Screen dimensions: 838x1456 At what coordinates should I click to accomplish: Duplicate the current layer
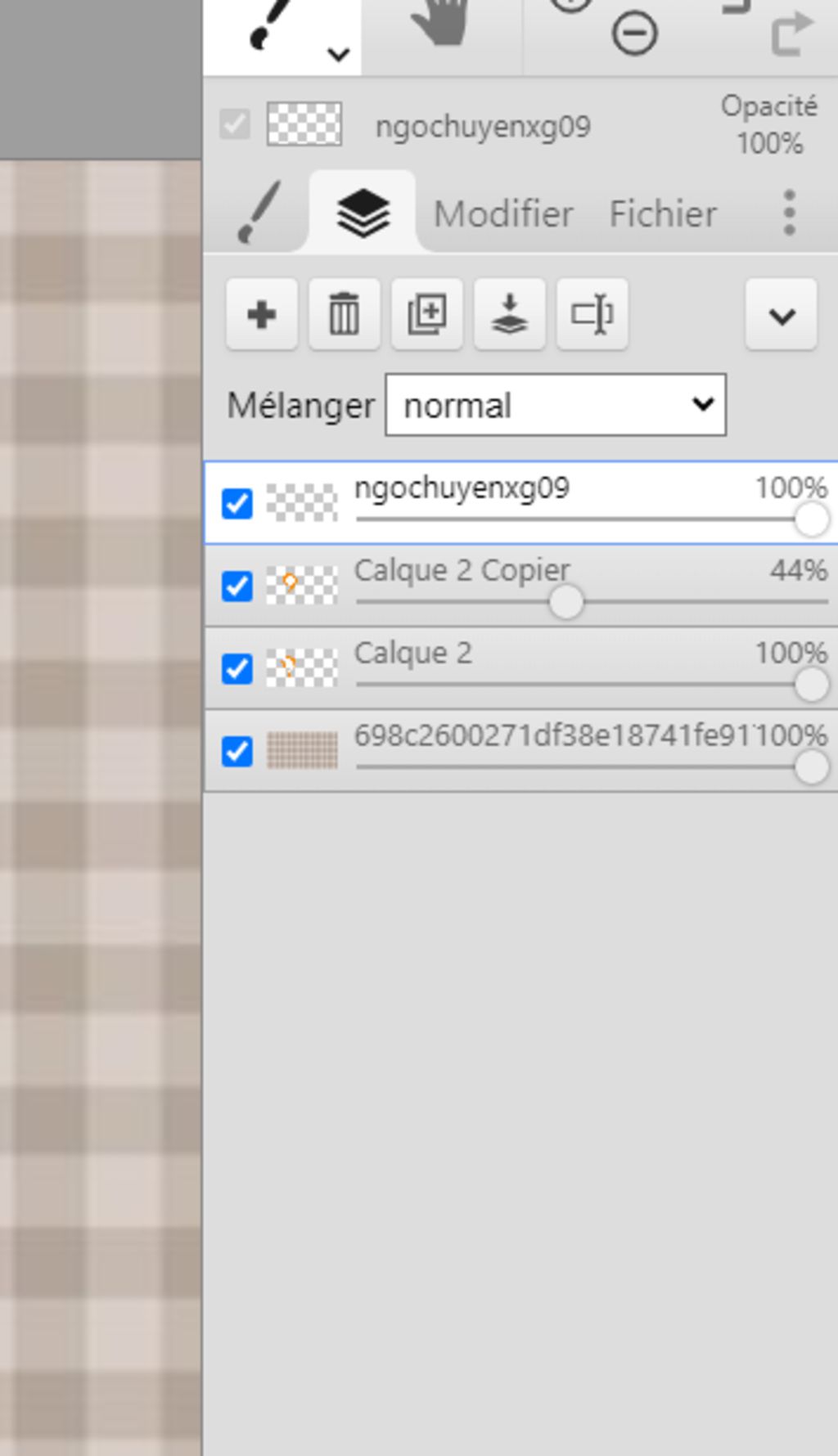(427, 315)
